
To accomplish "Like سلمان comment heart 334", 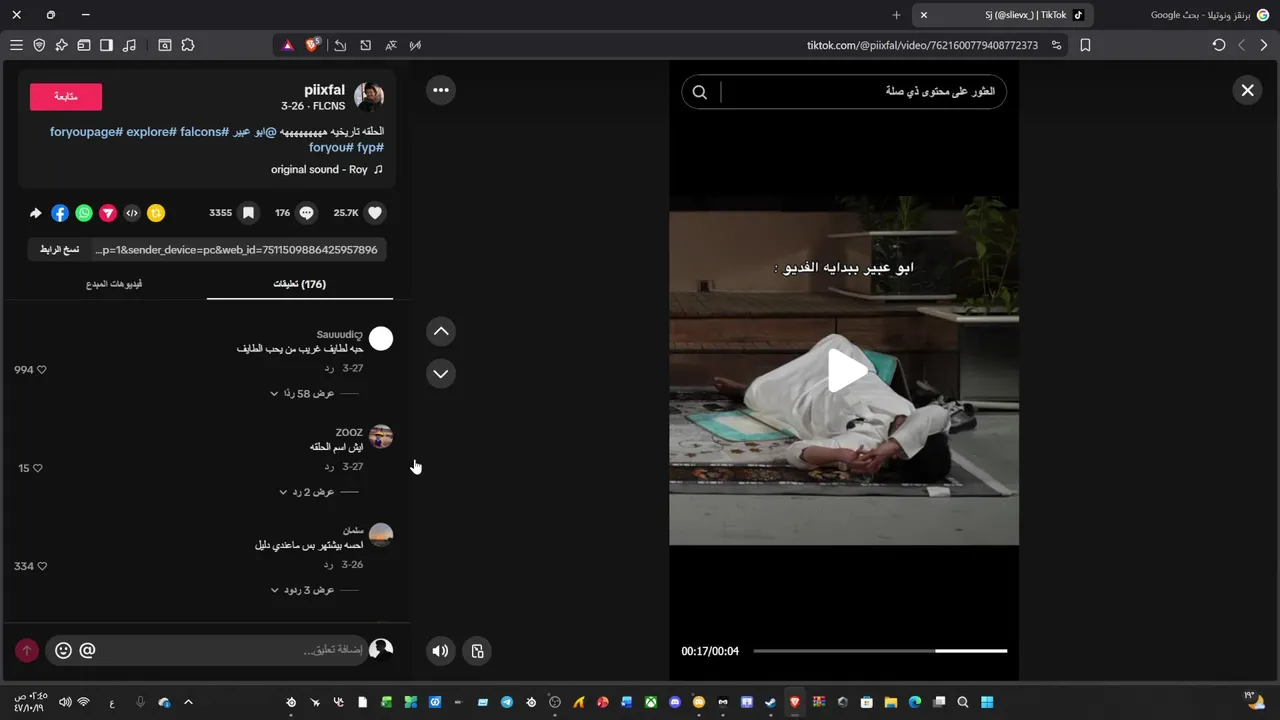I will tap(41, 566).
